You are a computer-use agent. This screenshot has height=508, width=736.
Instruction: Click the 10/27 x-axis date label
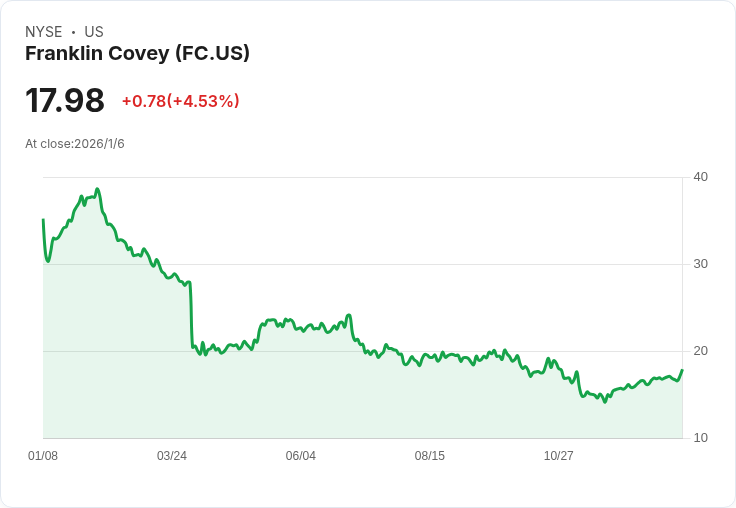click(x=558, y=455)
